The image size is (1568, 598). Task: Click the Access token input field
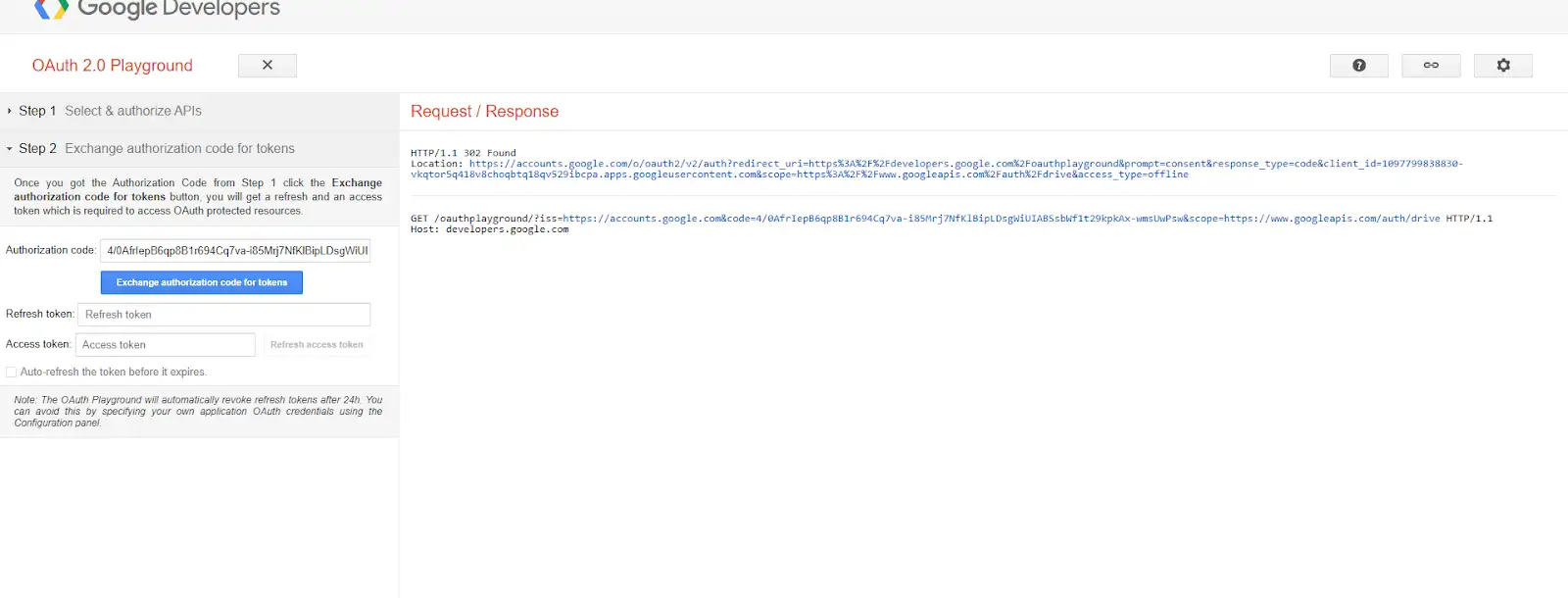(x=165, y=345)
